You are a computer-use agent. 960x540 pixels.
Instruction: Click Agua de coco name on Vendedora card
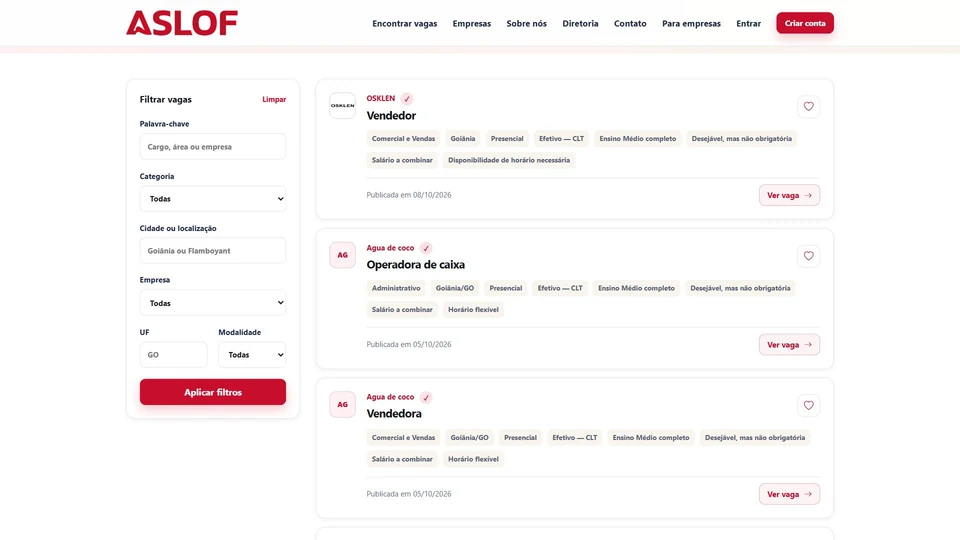pyautogui.click(x=391, y=397)
